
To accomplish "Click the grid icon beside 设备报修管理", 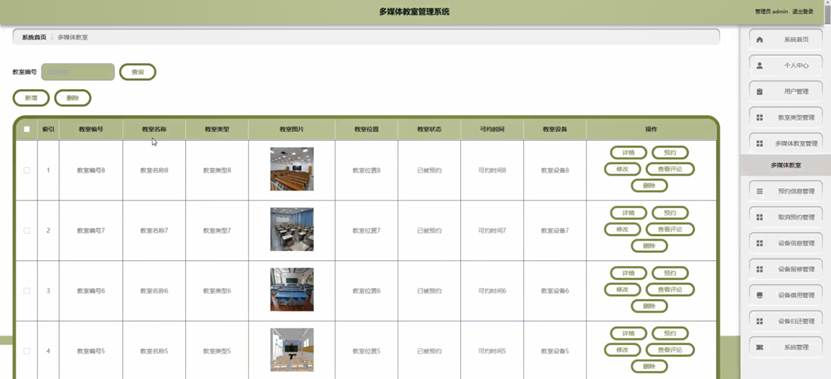I will tap(759, 269).
